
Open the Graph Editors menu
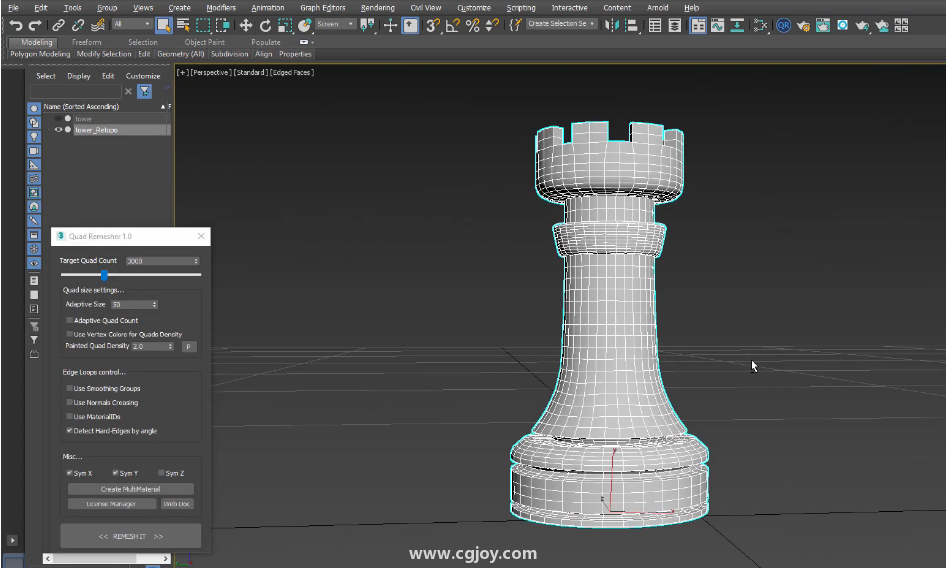point(323,8)
